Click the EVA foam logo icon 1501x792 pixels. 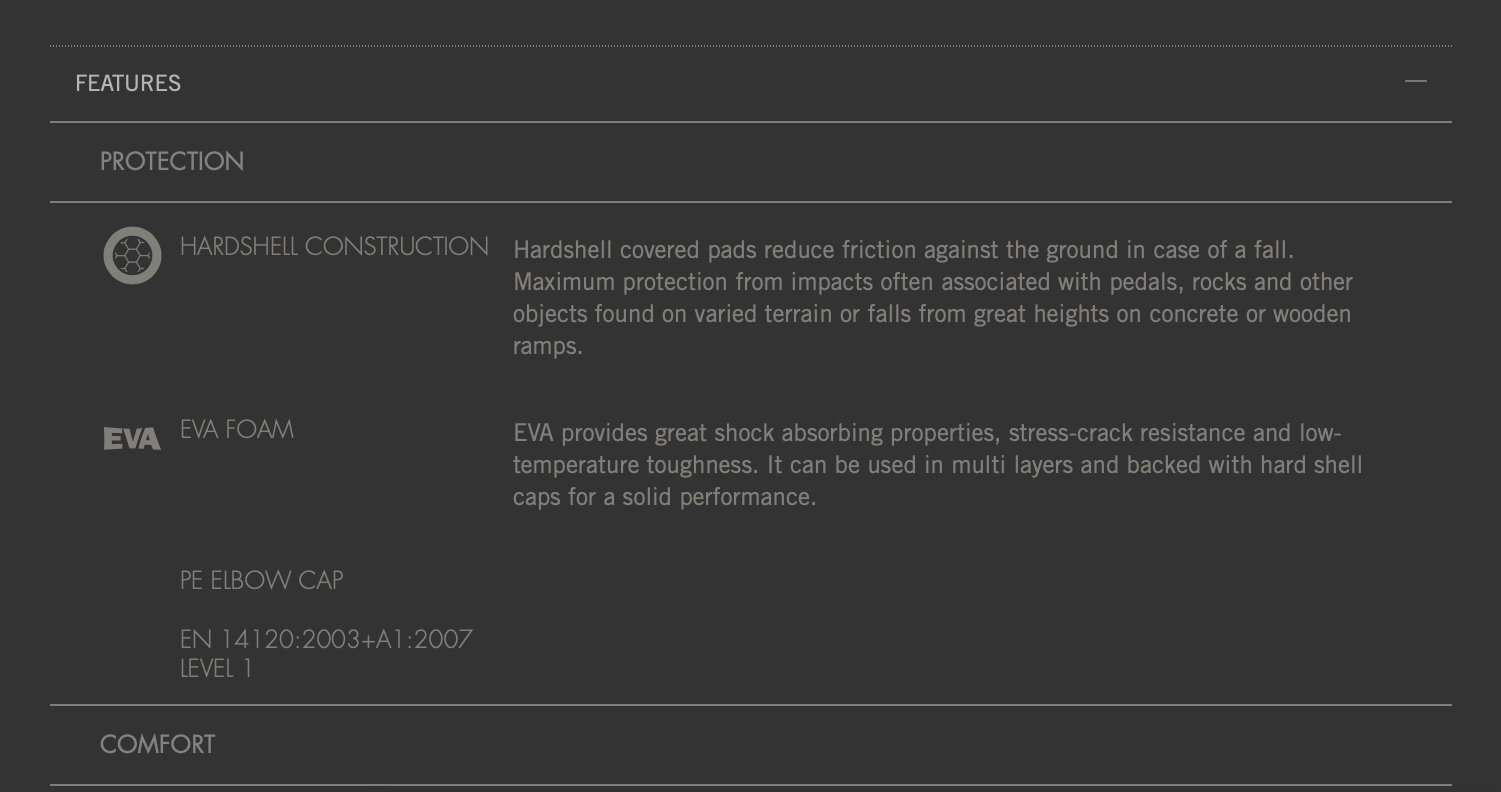(132, 439)
